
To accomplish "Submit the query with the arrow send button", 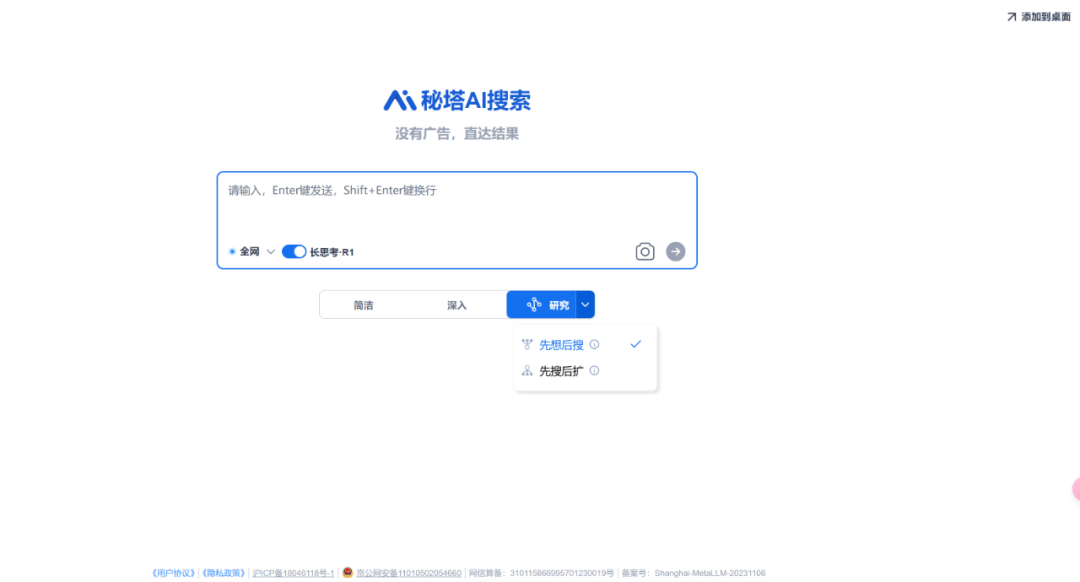I will tap(676, 251).
